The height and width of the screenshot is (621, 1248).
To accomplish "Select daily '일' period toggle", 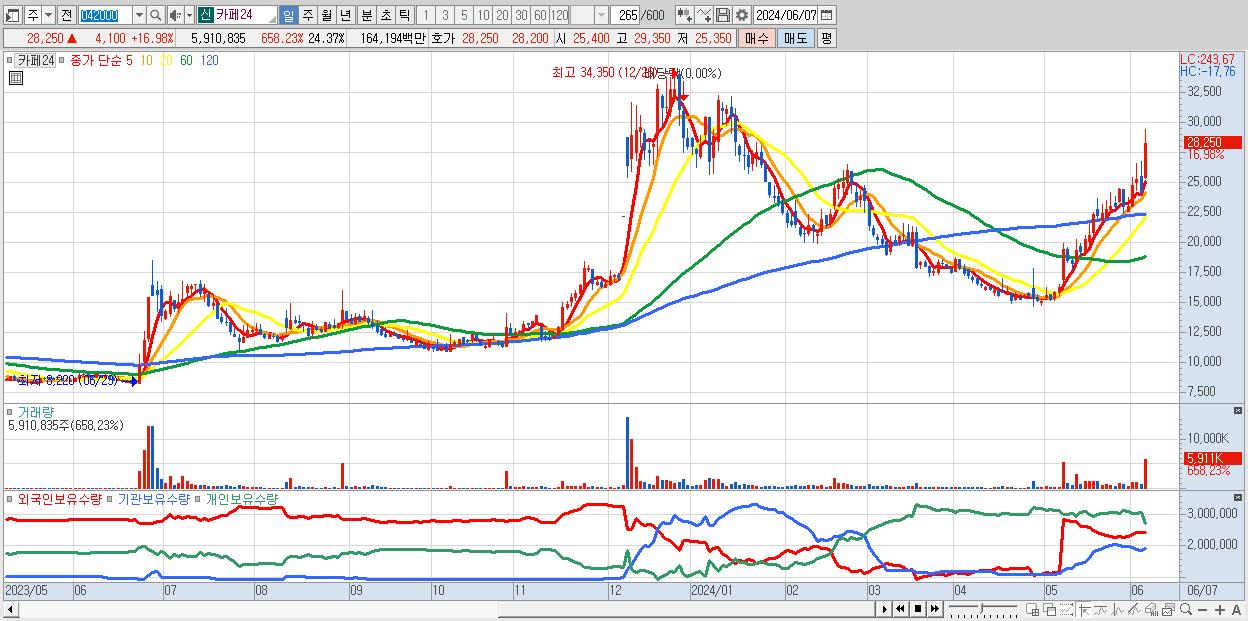I will click(x=289, y=15).
